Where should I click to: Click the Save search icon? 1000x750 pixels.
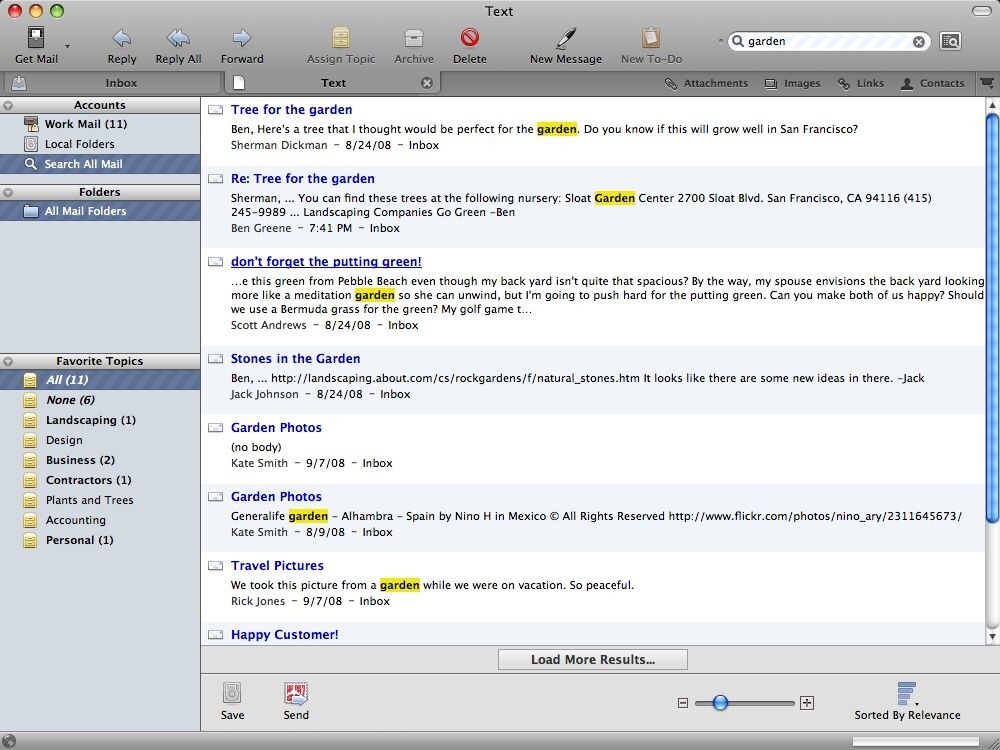(232, 694)
